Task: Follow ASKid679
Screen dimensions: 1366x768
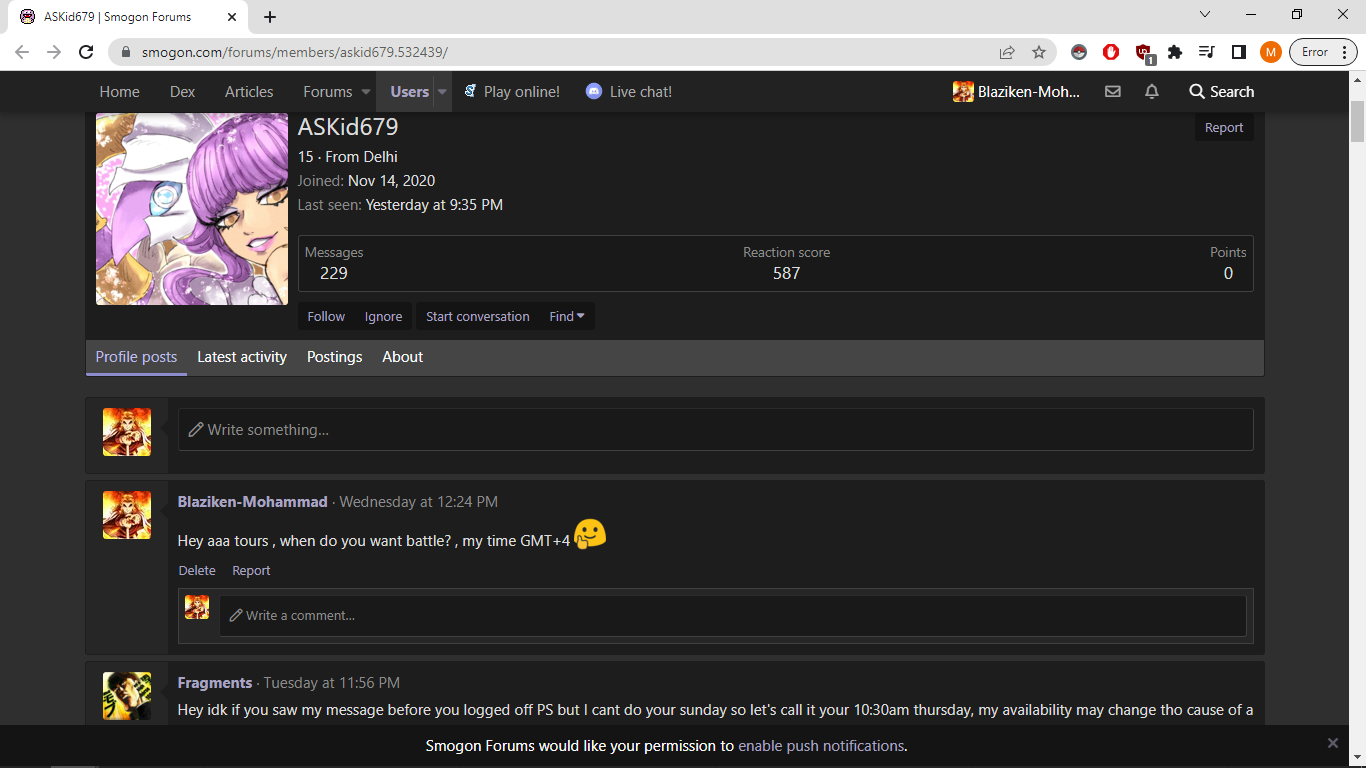Action: (x=326, y=316)
